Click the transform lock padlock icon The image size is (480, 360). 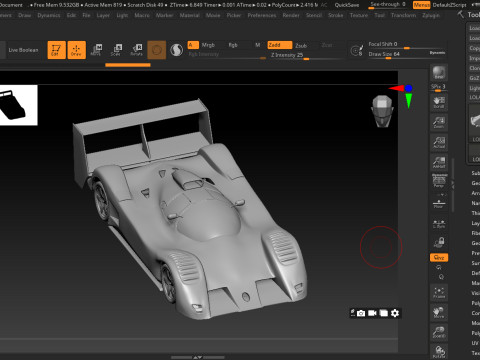(x=439, y=242)
